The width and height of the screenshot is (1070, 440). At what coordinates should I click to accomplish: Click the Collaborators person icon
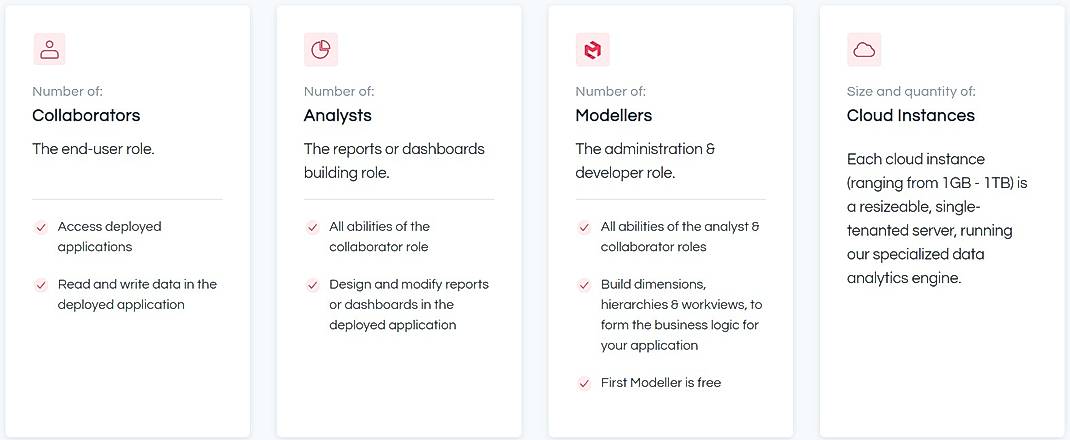(49, 49)
